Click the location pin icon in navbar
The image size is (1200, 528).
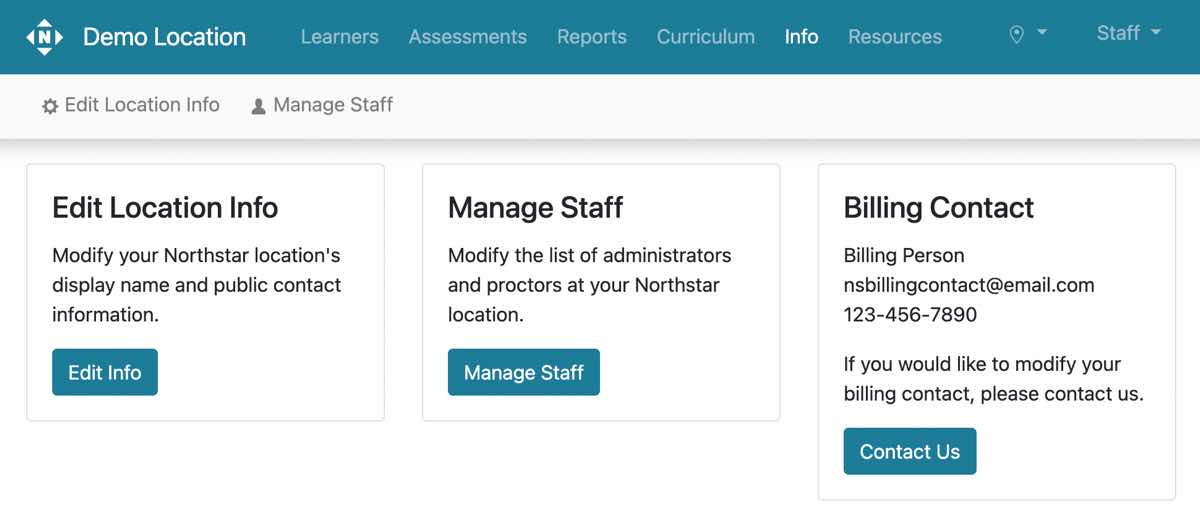click(x=1017, y=35)
